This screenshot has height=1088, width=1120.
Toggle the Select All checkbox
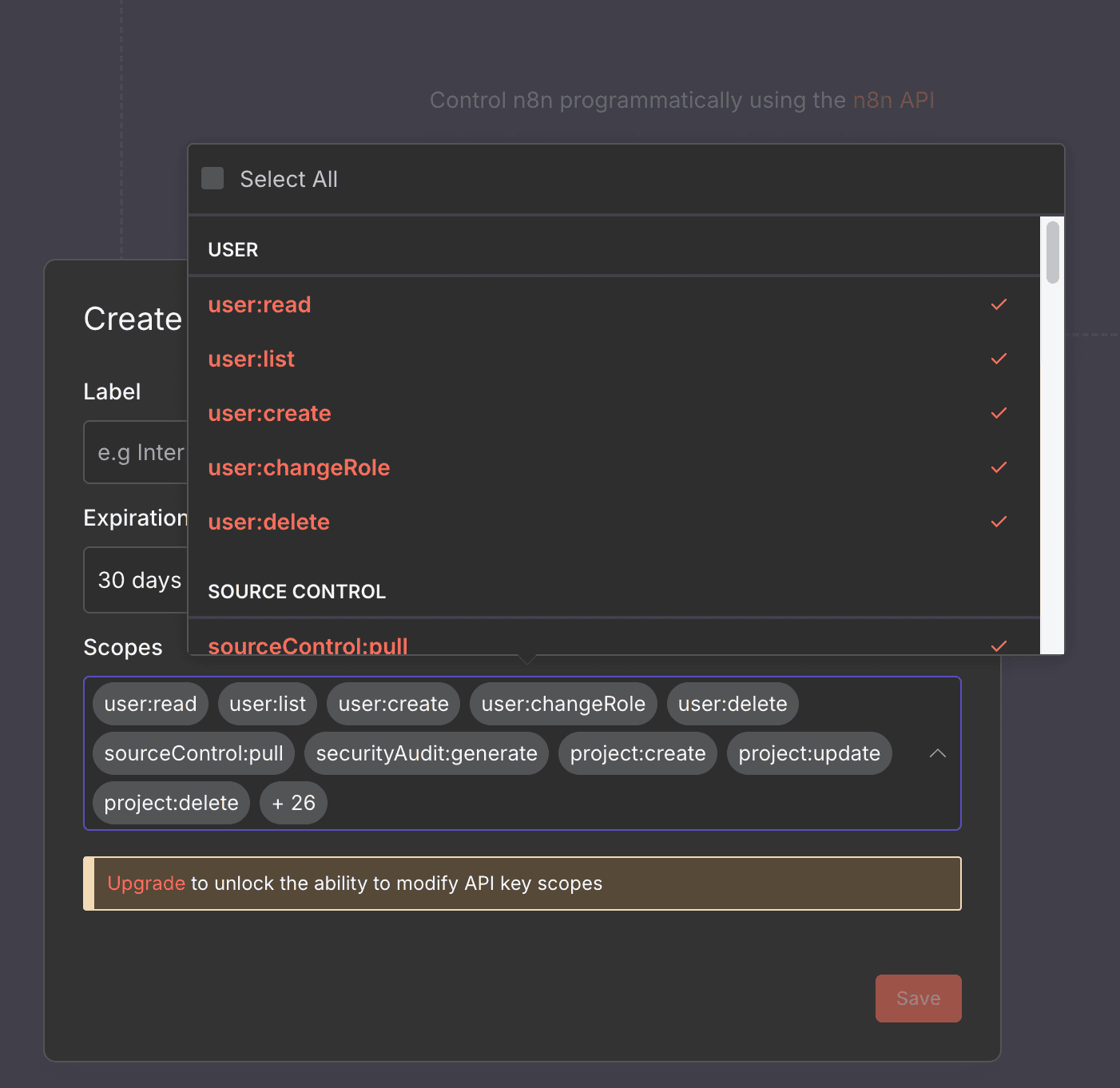(212, 178)
